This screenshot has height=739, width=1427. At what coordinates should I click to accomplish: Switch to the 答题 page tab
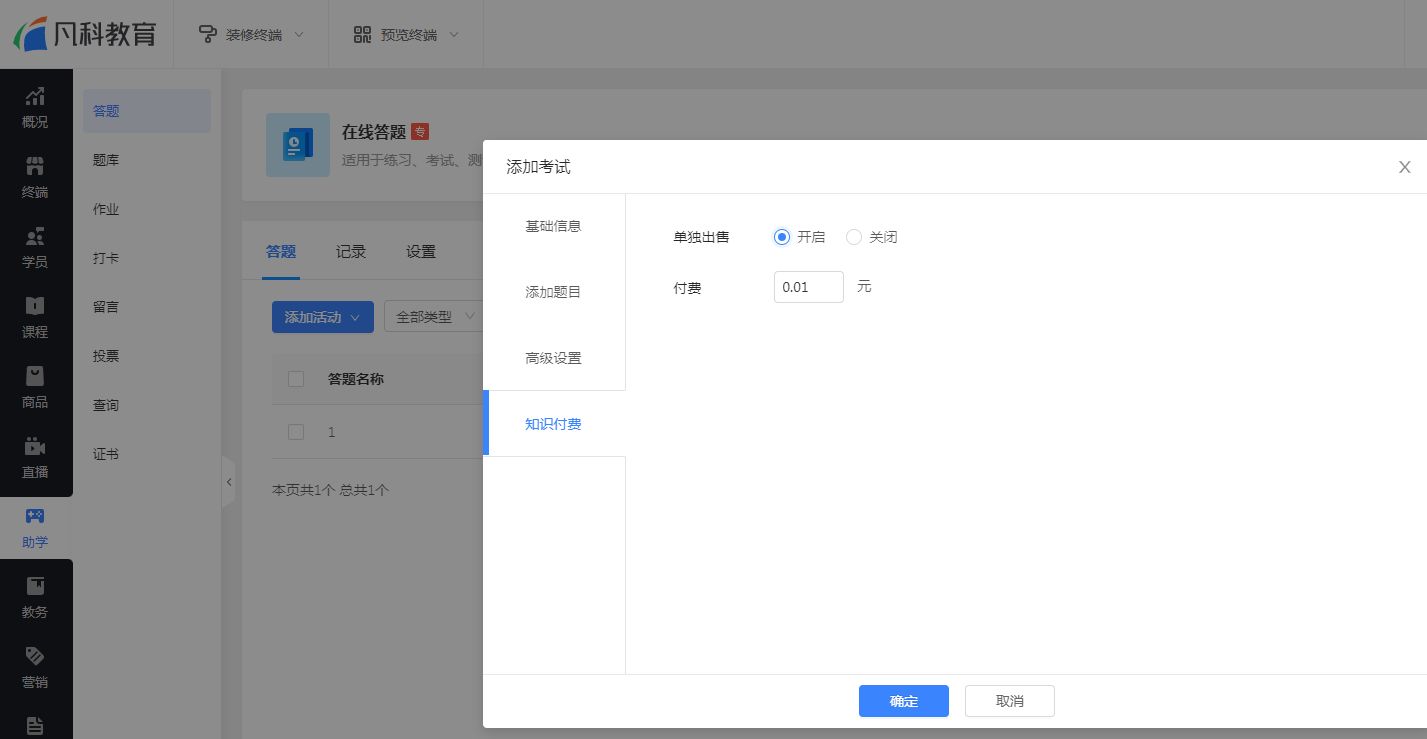tap(281, 252)
